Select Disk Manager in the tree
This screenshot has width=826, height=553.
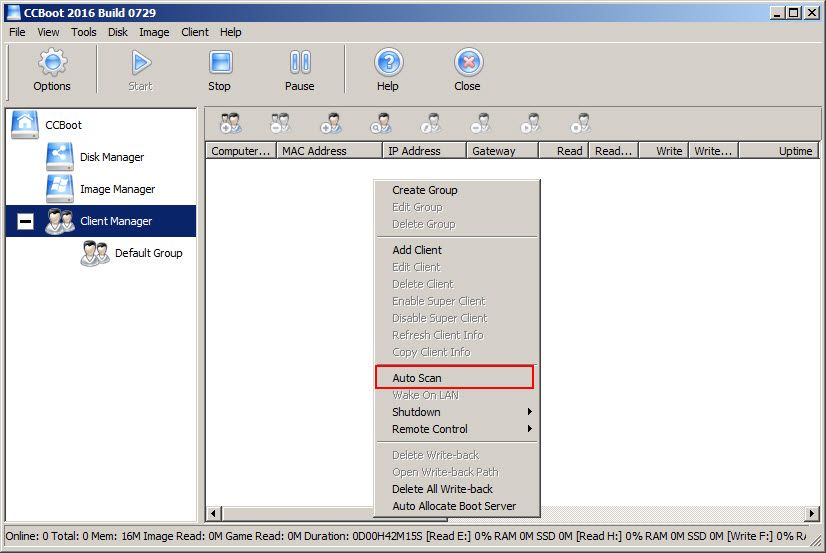tap(112, 157)
